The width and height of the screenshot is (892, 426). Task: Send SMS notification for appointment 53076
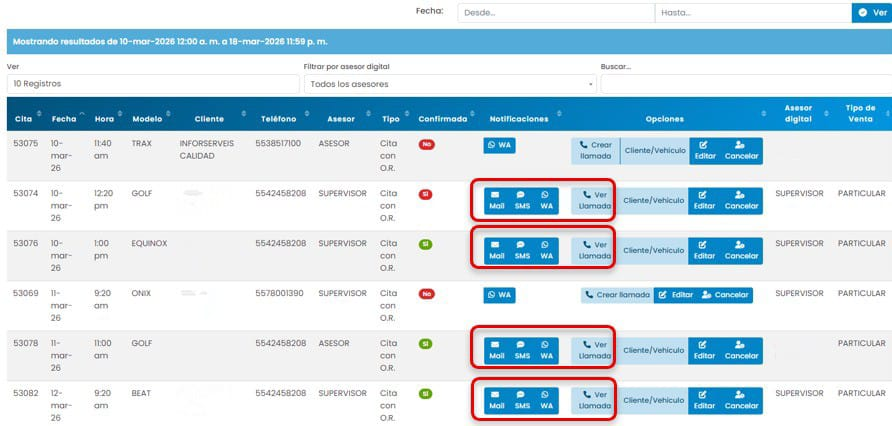click(522, 250)
